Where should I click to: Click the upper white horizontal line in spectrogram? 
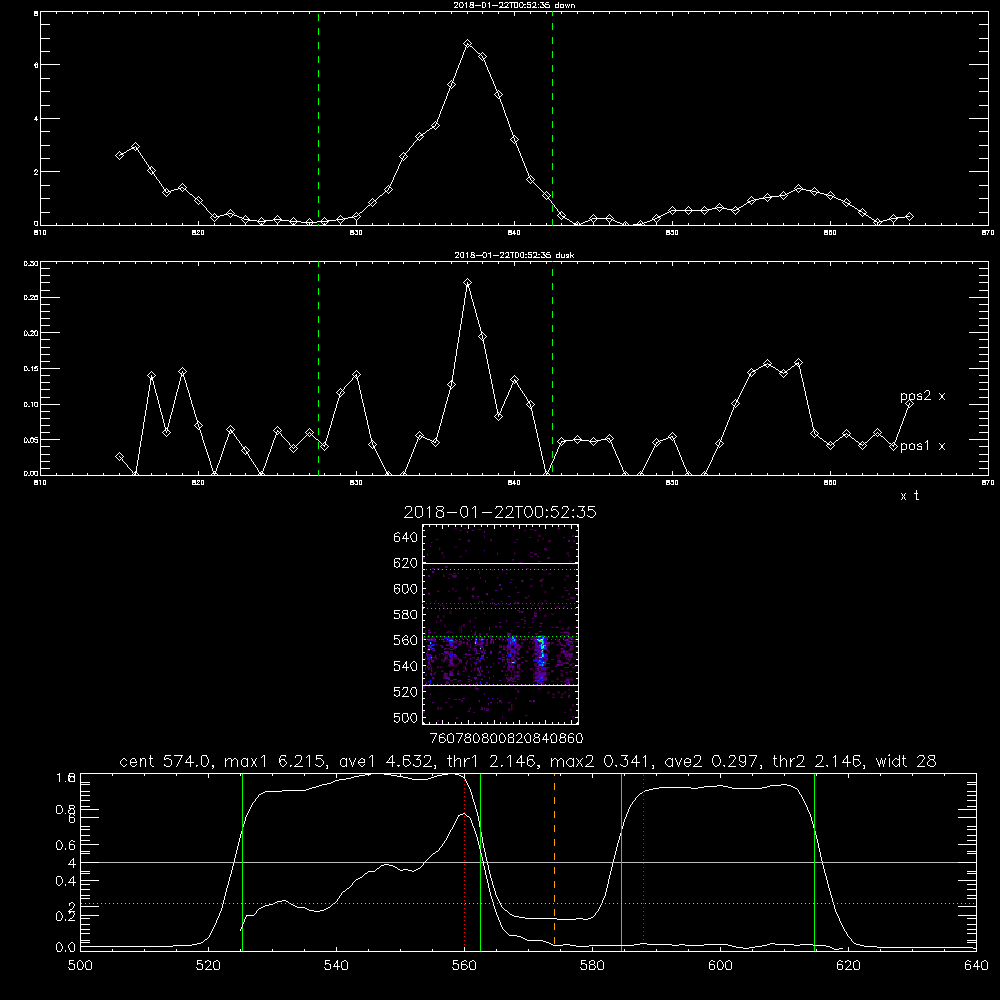pyautogui.click(x=500, y=563)
